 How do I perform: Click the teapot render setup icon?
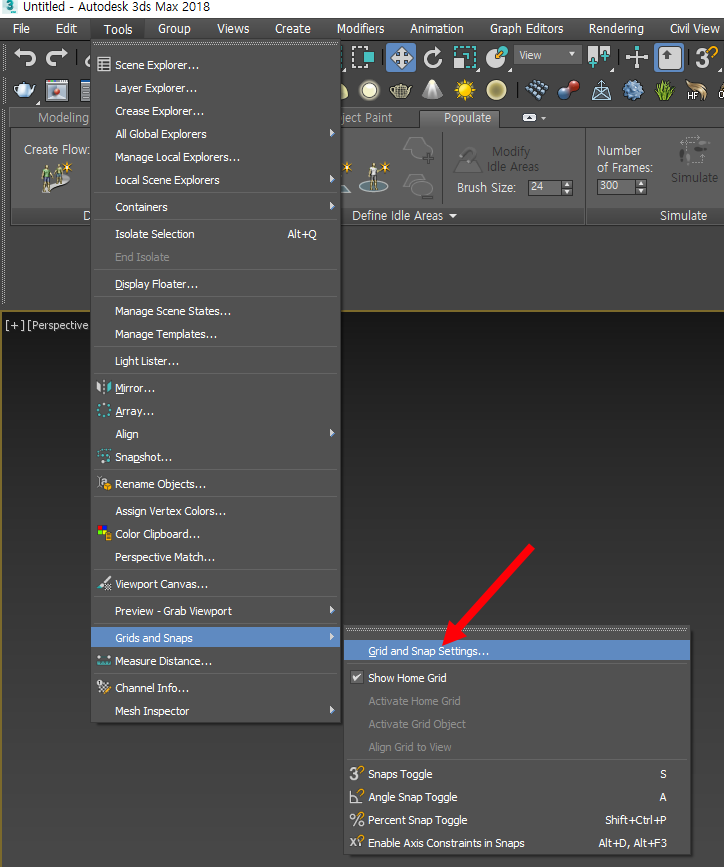coord(24,90)
